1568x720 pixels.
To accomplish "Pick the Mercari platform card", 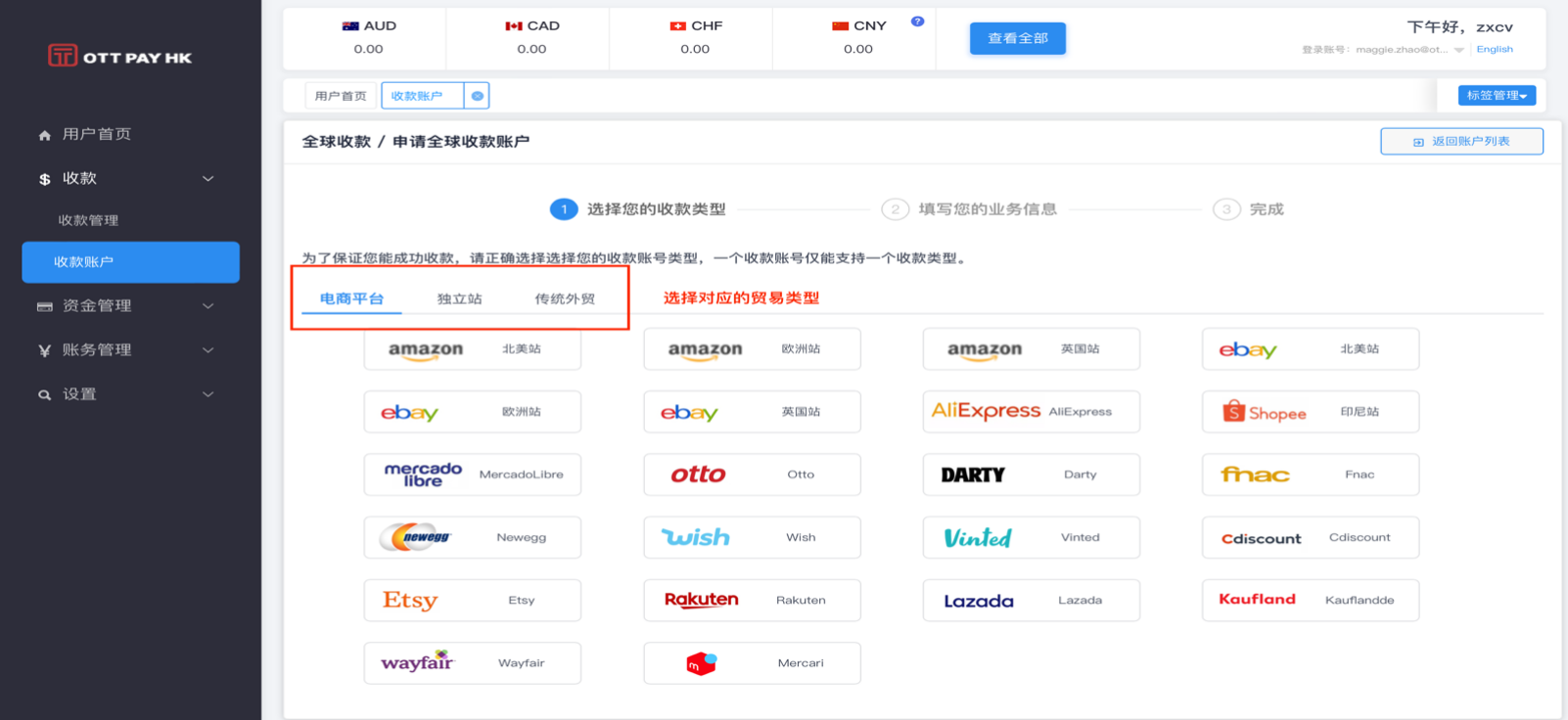I will [752, 663].
